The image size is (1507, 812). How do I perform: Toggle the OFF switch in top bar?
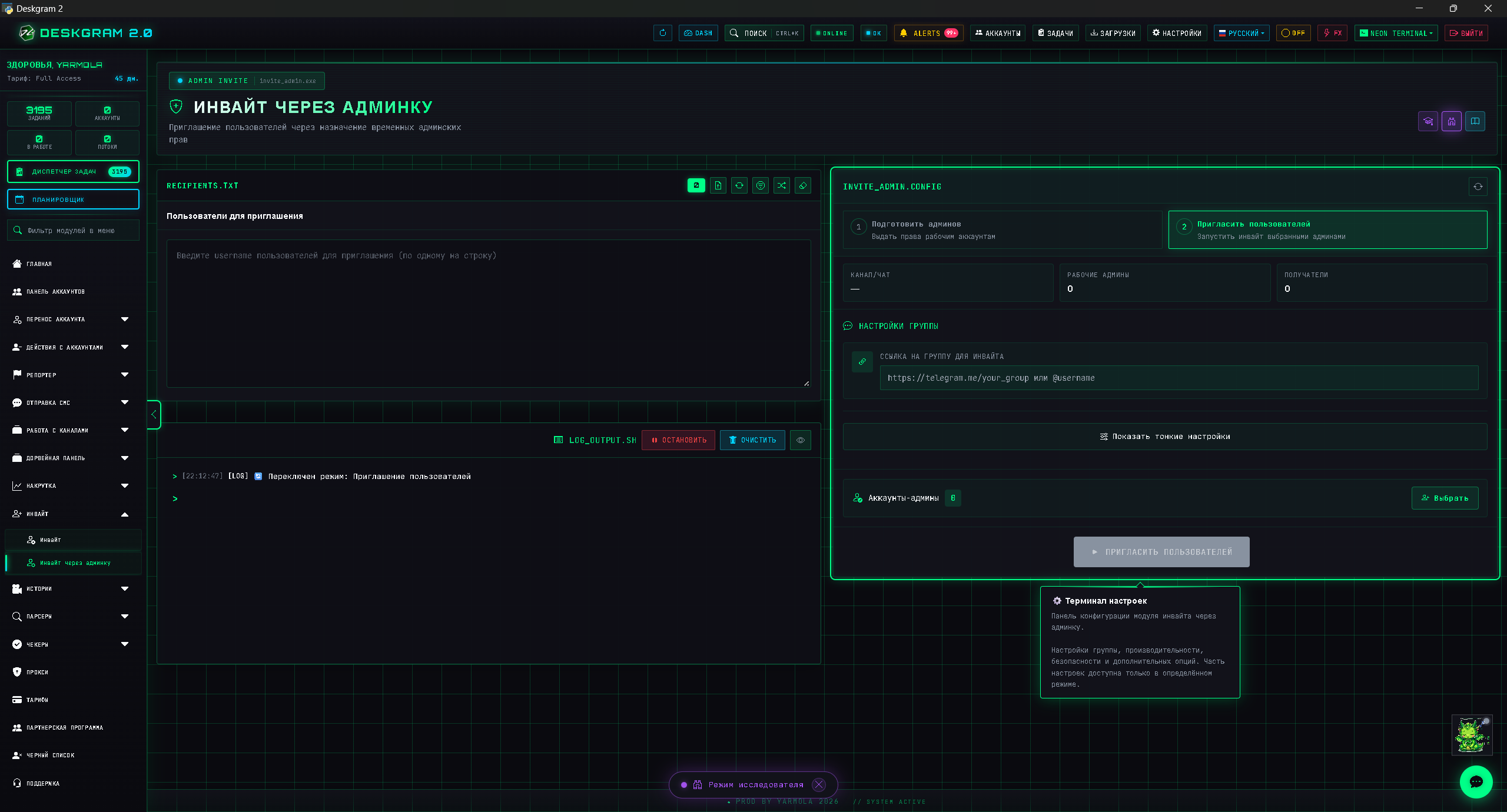pyautogui.click(x=1293, y=33)
